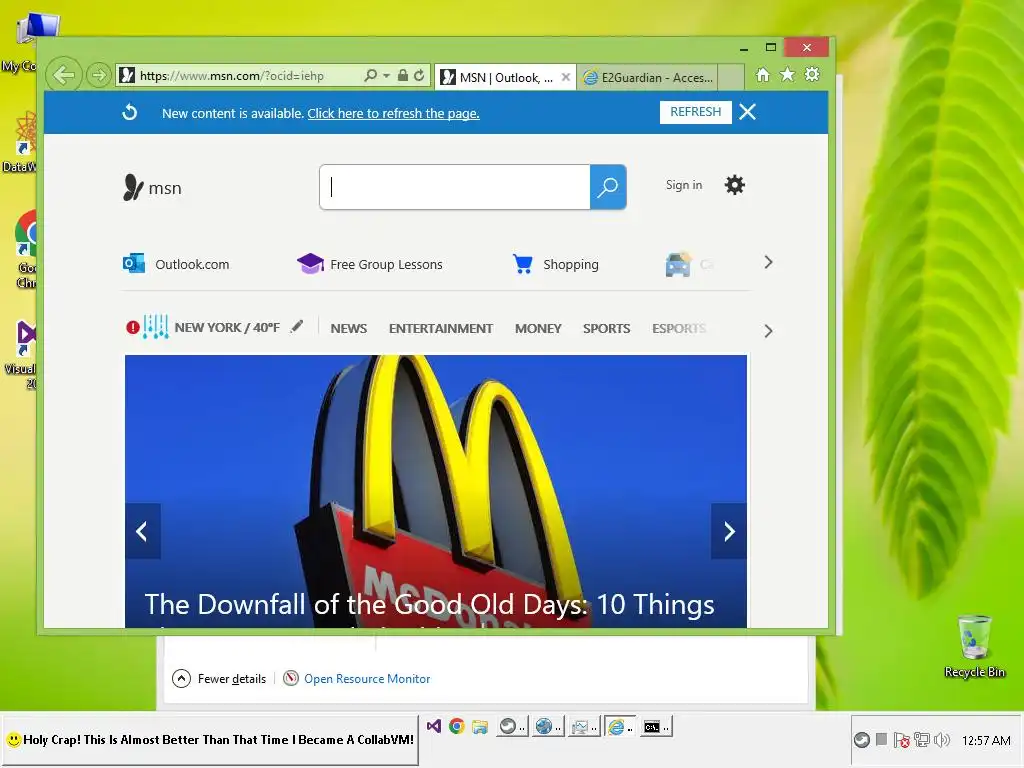Open the Shopping shortcut
Viewport: 1024px width, 768px height.
[555, 264]
